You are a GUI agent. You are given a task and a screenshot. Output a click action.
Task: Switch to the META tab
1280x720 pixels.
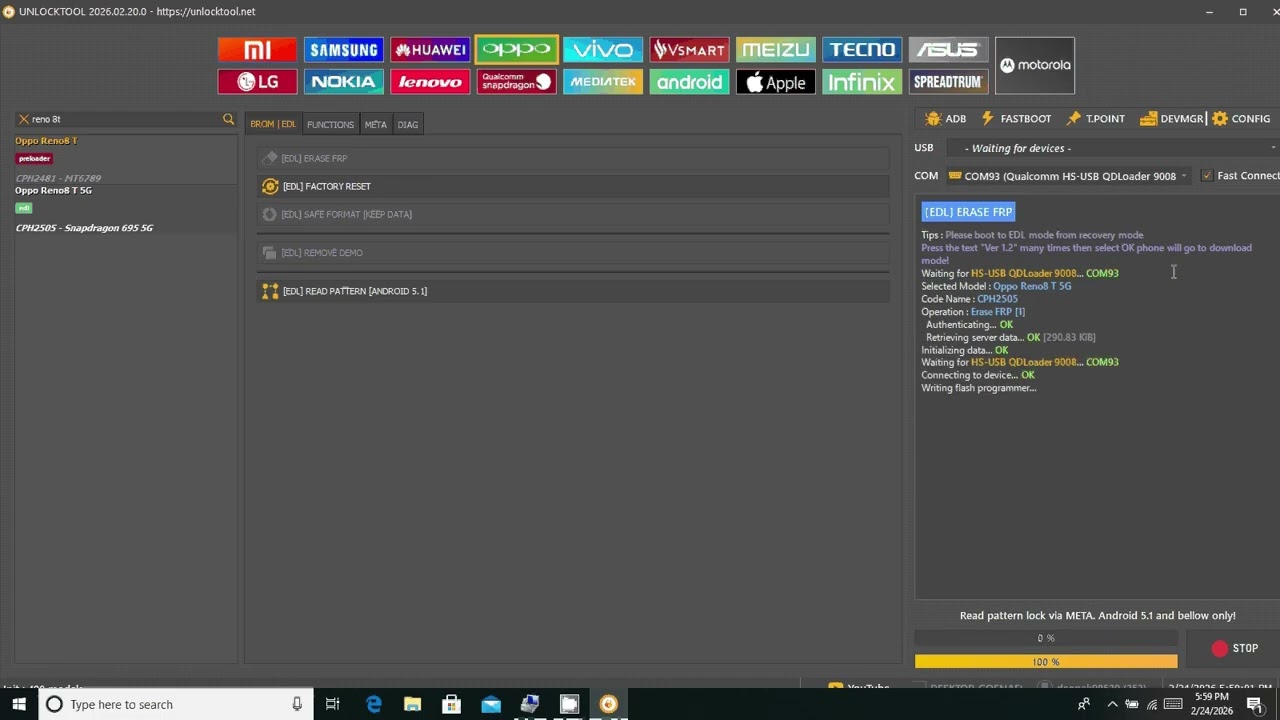(375, 124)
